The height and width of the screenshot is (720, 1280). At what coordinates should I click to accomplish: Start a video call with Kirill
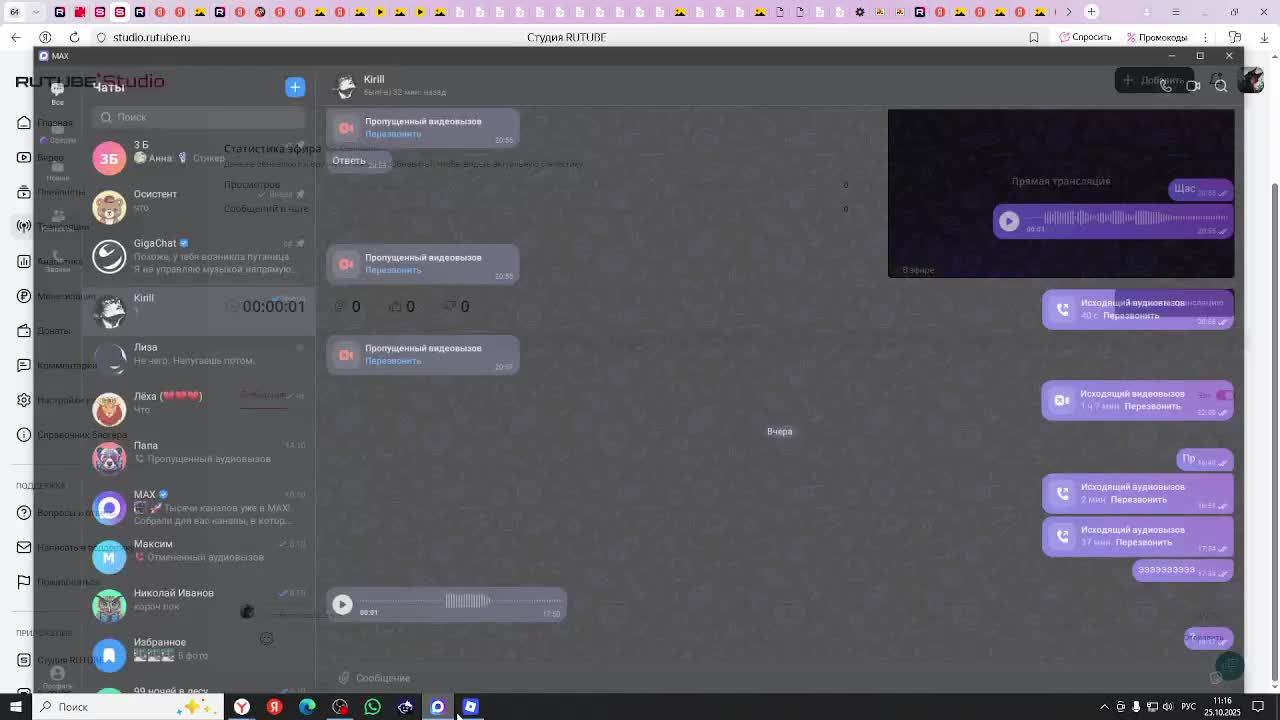tap(1193, 86)
